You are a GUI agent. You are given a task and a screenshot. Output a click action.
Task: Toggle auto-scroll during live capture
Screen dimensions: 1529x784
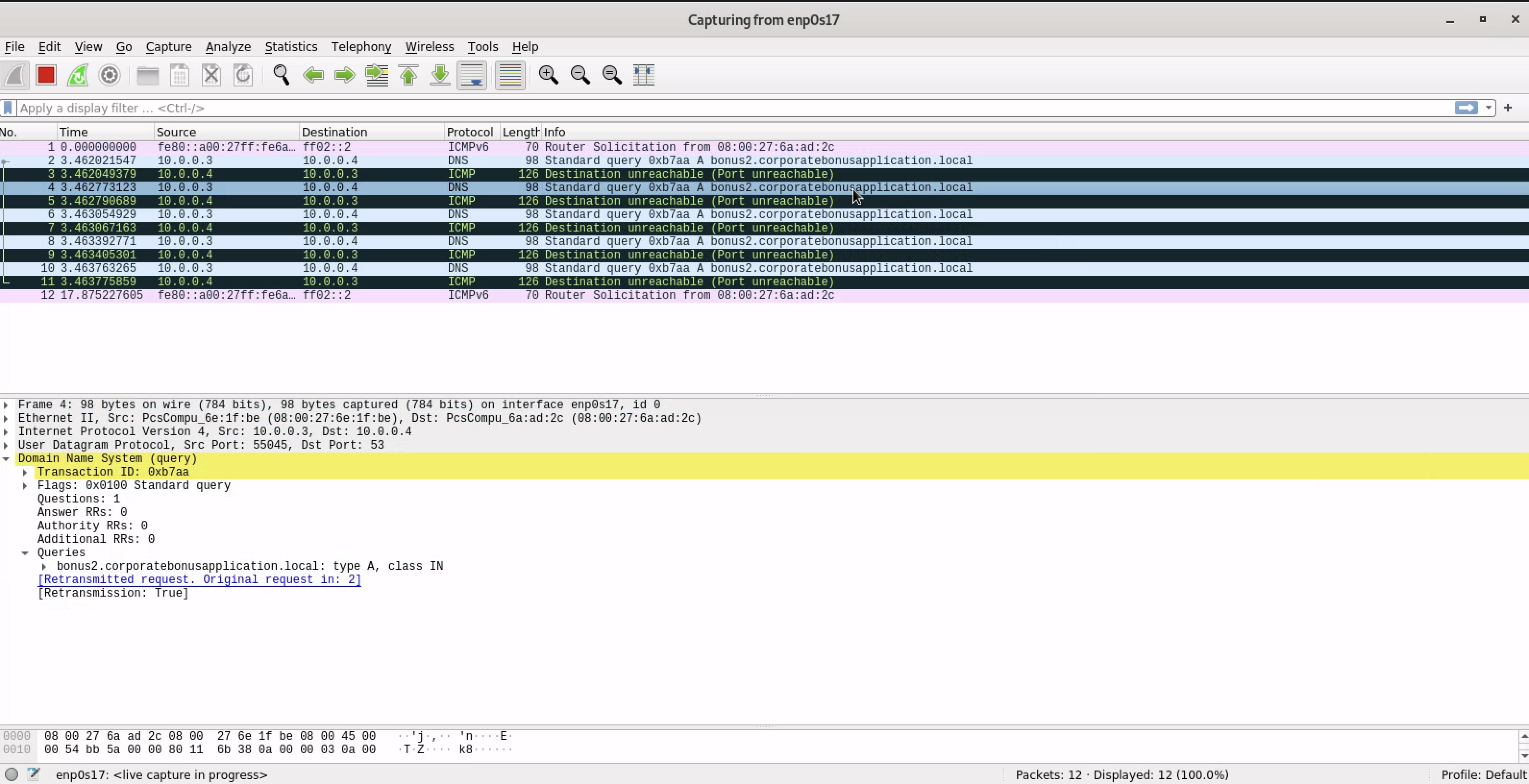472,75
